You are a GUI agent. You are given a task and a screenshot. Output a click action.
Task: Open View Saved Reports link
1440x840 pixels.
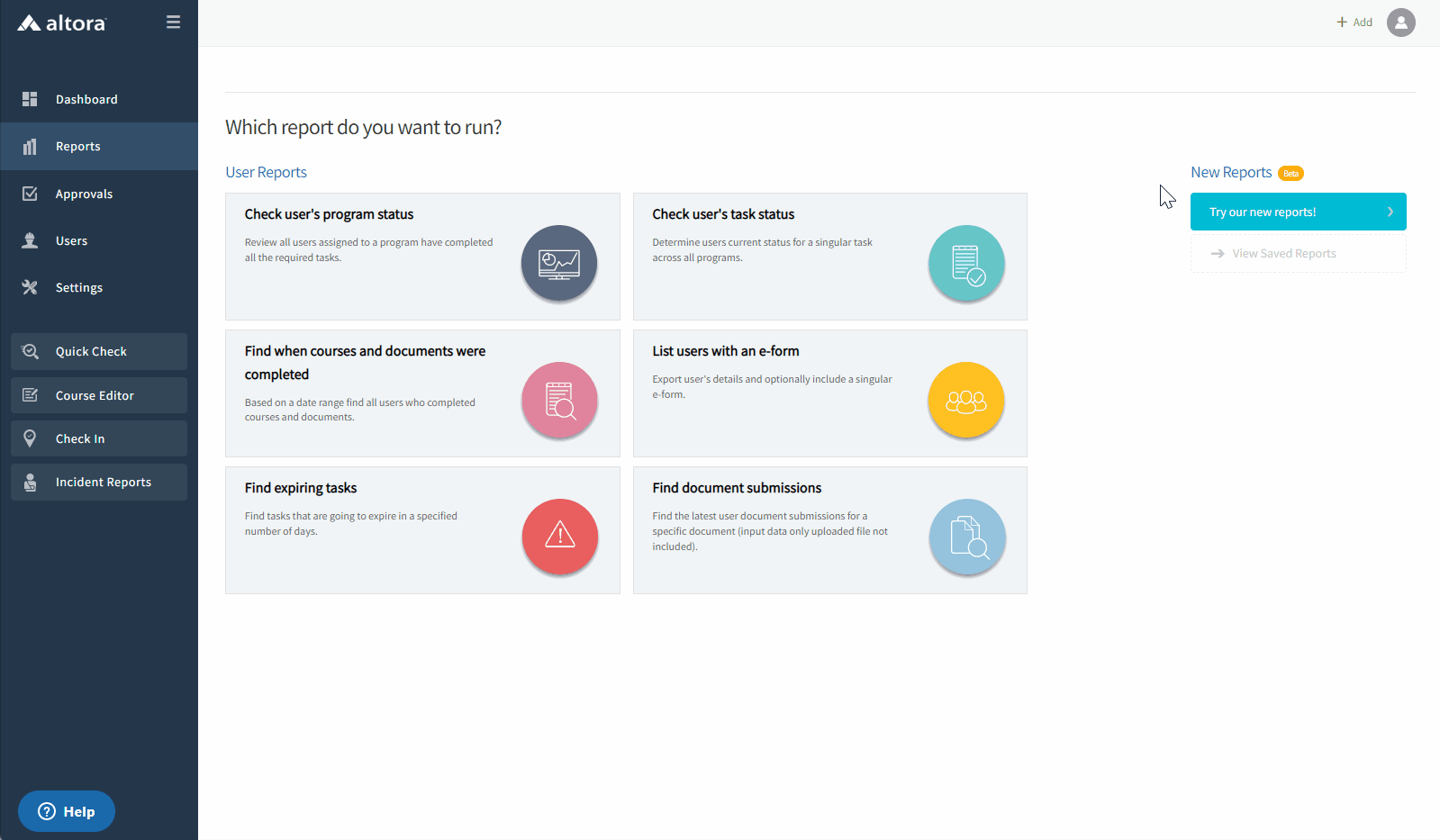(x=1283, y=254)
